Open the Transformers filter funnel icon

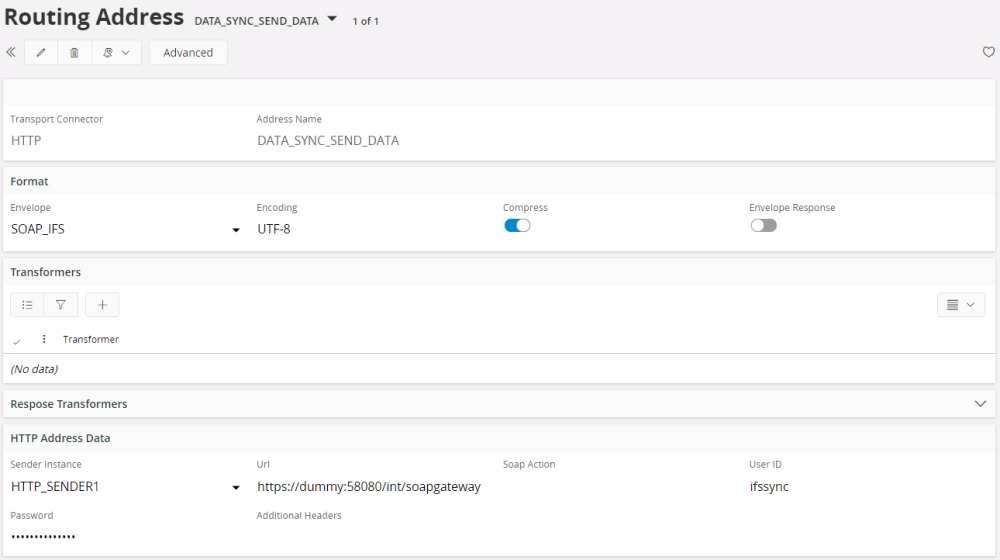coord(60,305)
